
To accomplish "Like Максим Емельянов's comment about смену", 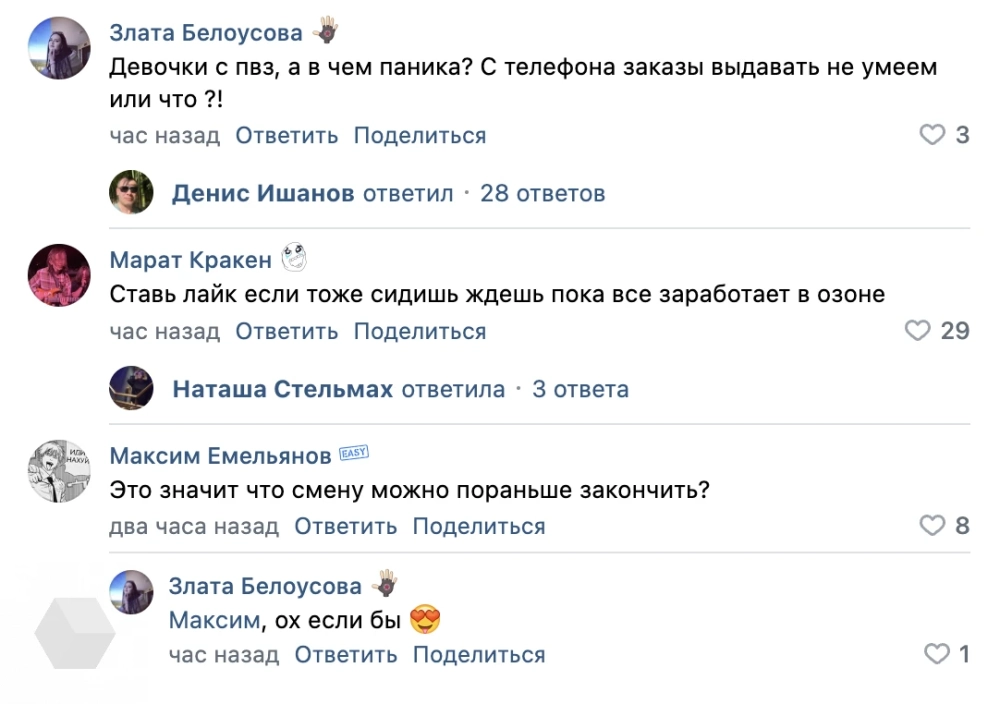I will click(932, 526).
